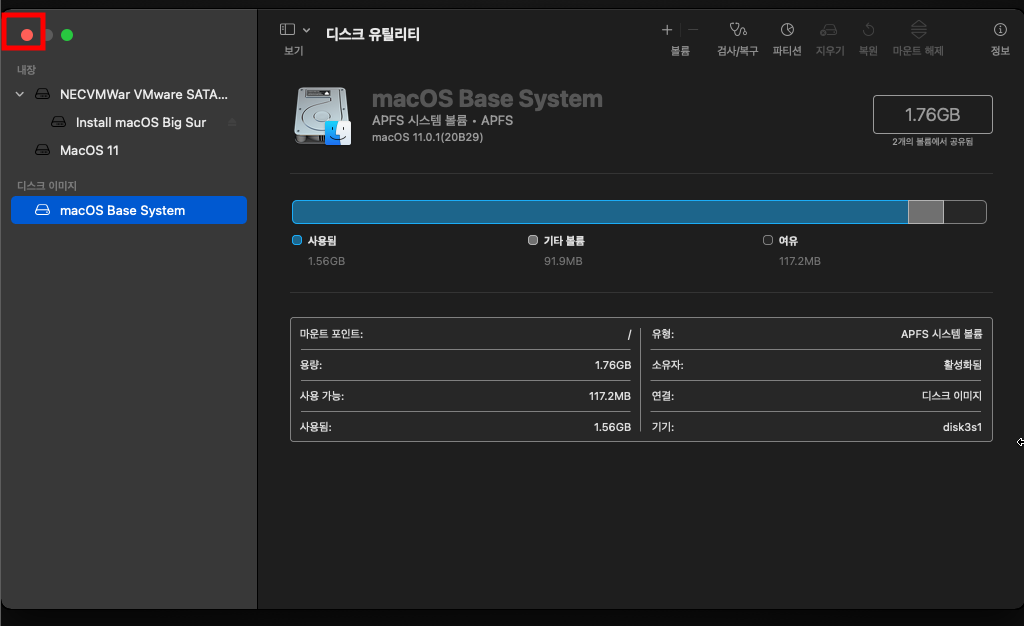The height and width of the screenshot is (626, 1024).
Task: Click the 사용됨 blue legend swatch
Action: point(297,240)
